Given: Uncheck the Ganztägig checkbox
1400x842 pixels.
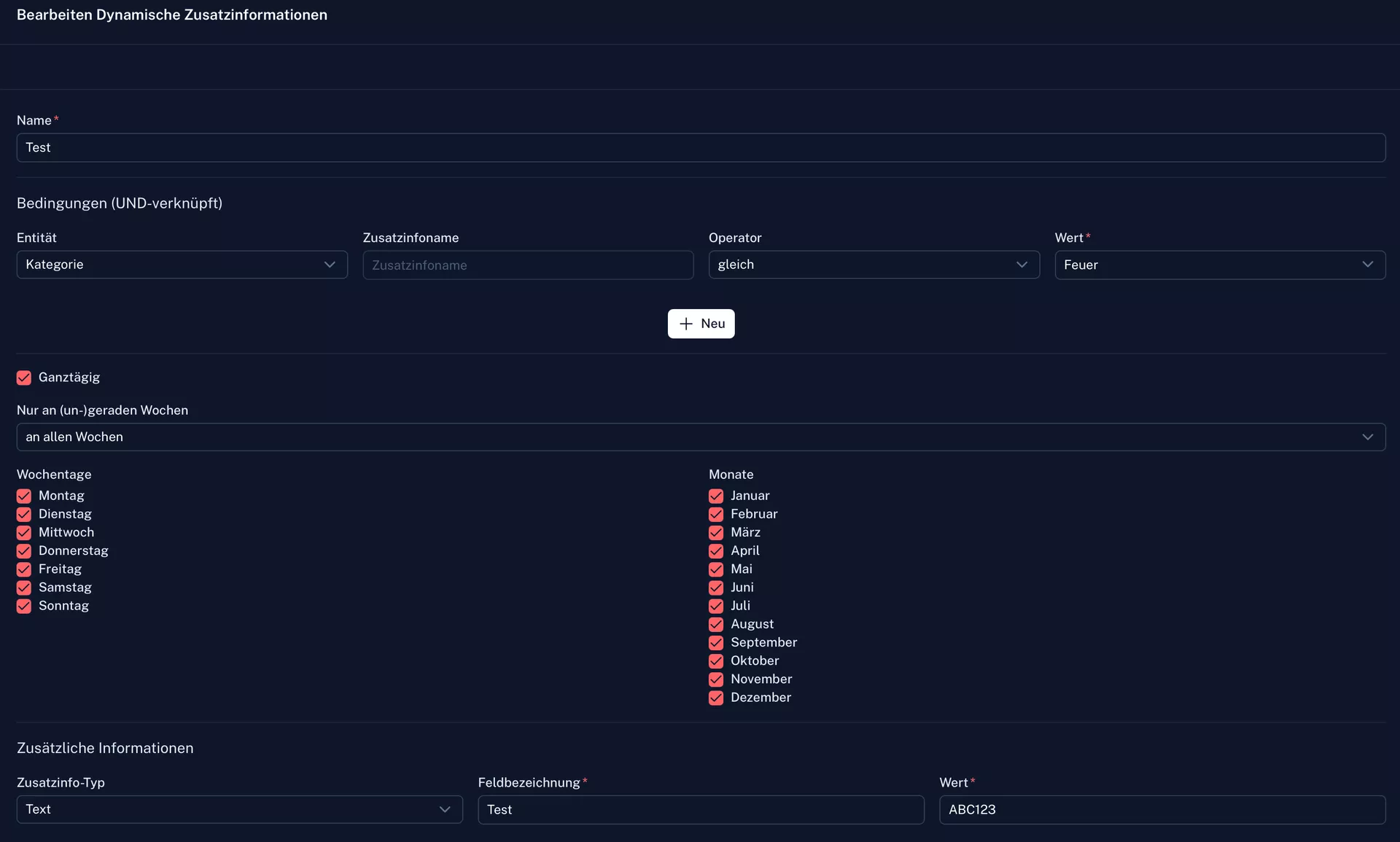Looking at the screenshot, I should tap(24, 378).
